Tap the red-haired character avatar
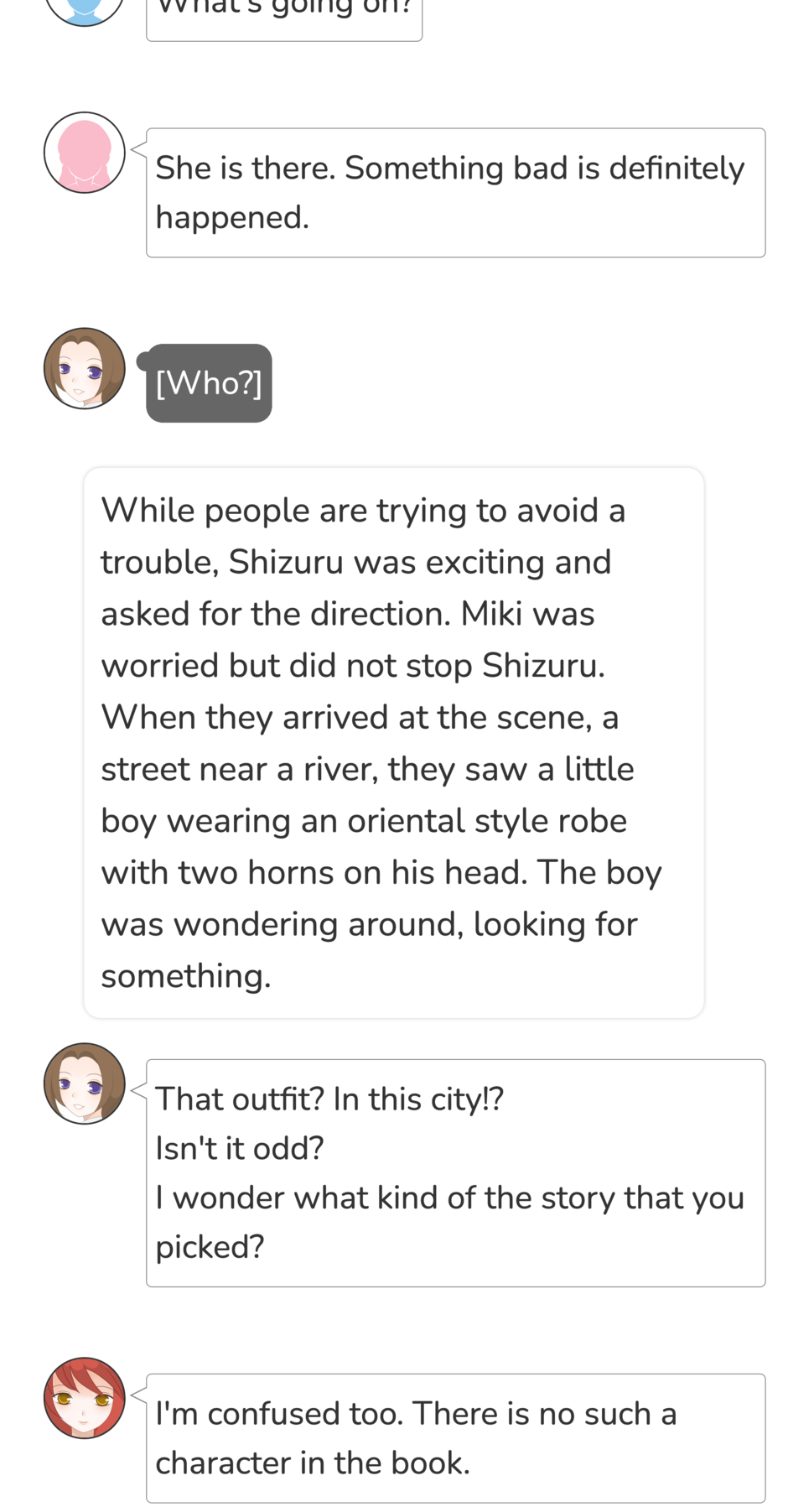788x1512 pixels. coord(84,1398)
